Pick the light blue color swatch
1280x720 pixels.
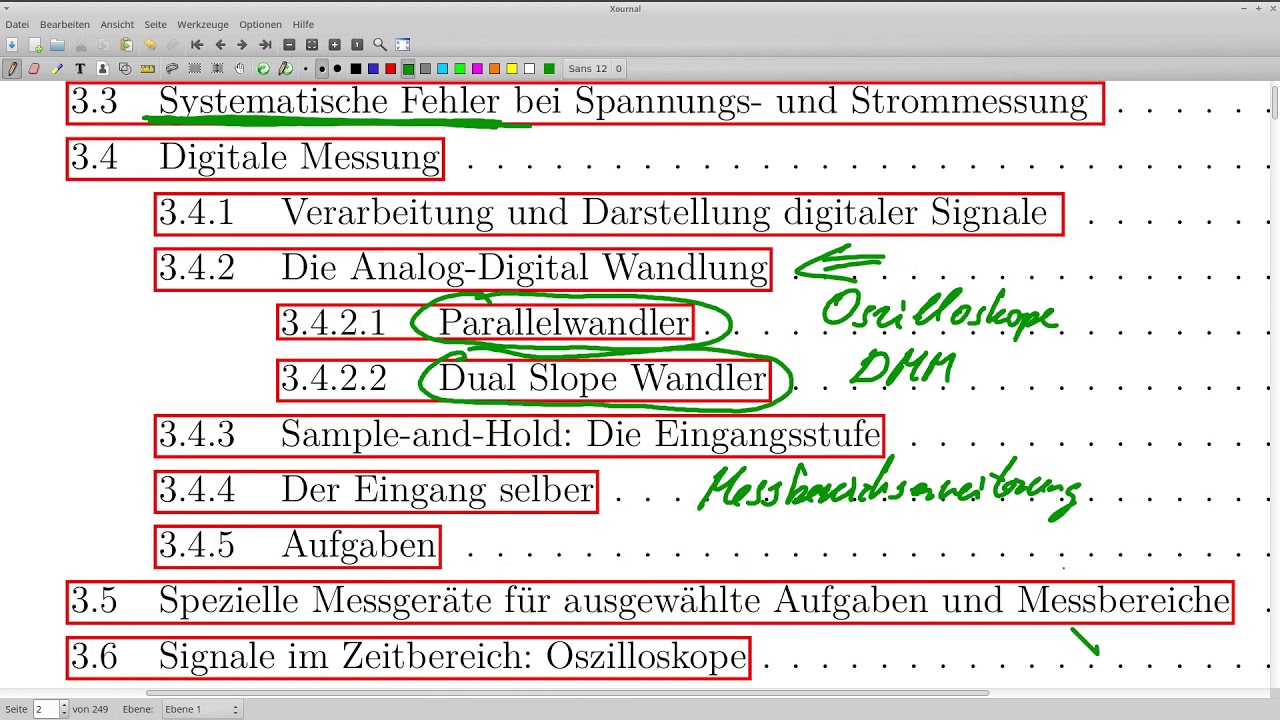point(442,69)
